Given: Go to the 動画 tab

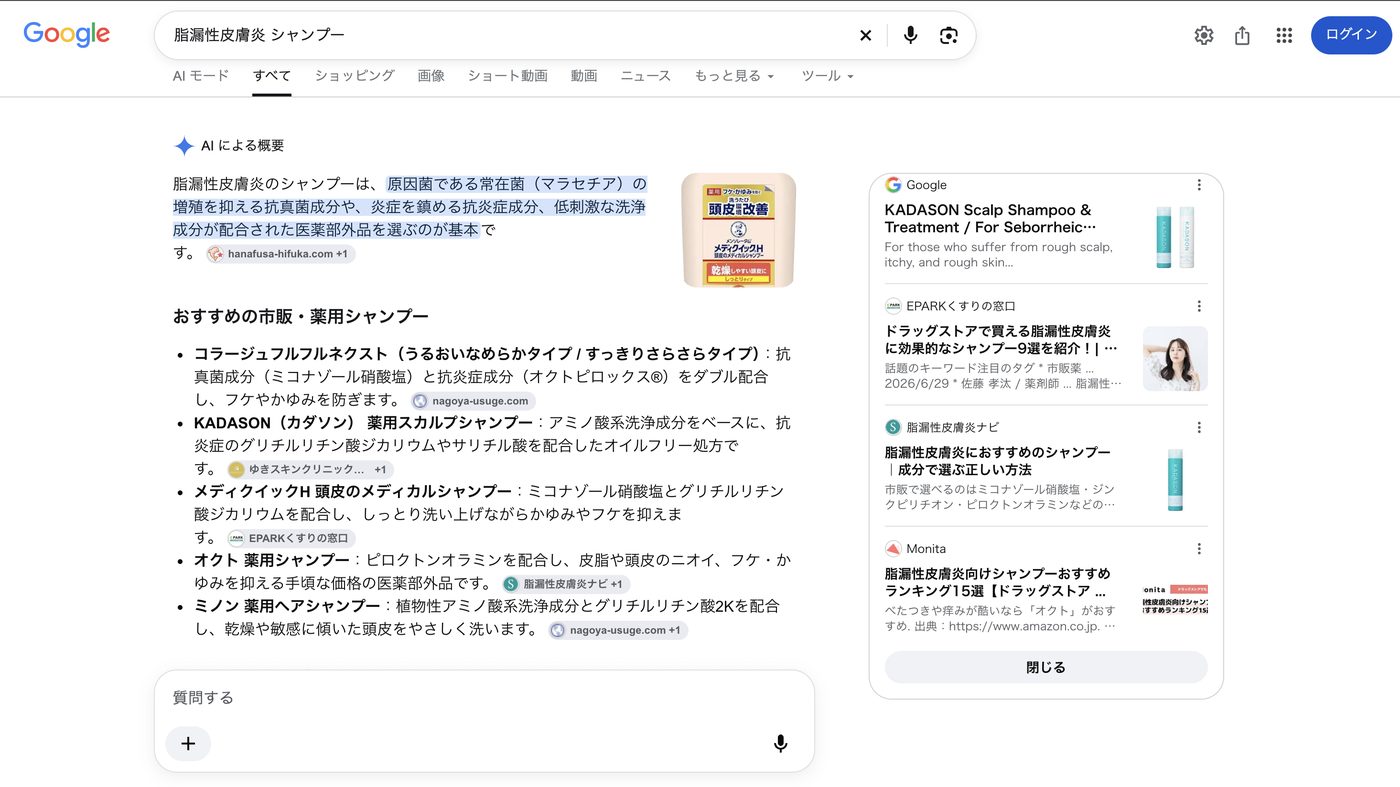Looking at the screenshot, I should tap(584, 76).
